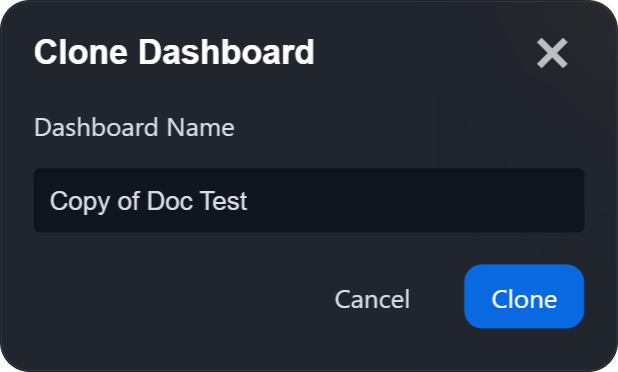The height and width of the screenshot is (372, 618).
Task: Click the word 'of' in the name field
Action: (128, 201)
